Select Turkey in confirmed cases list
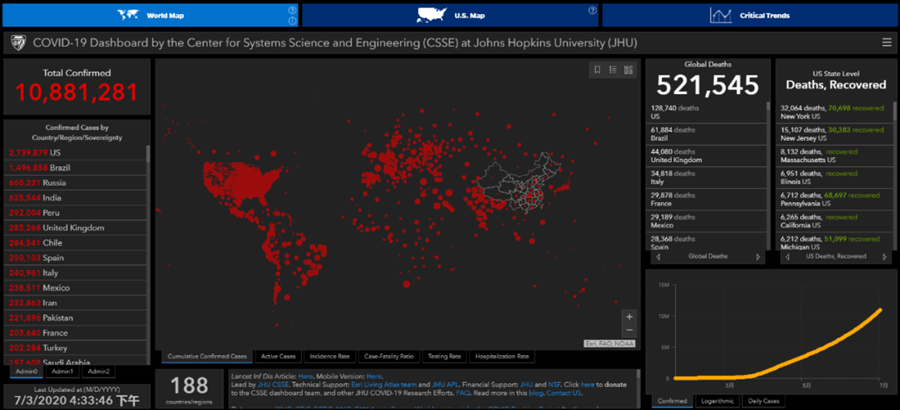 point(77,347)
